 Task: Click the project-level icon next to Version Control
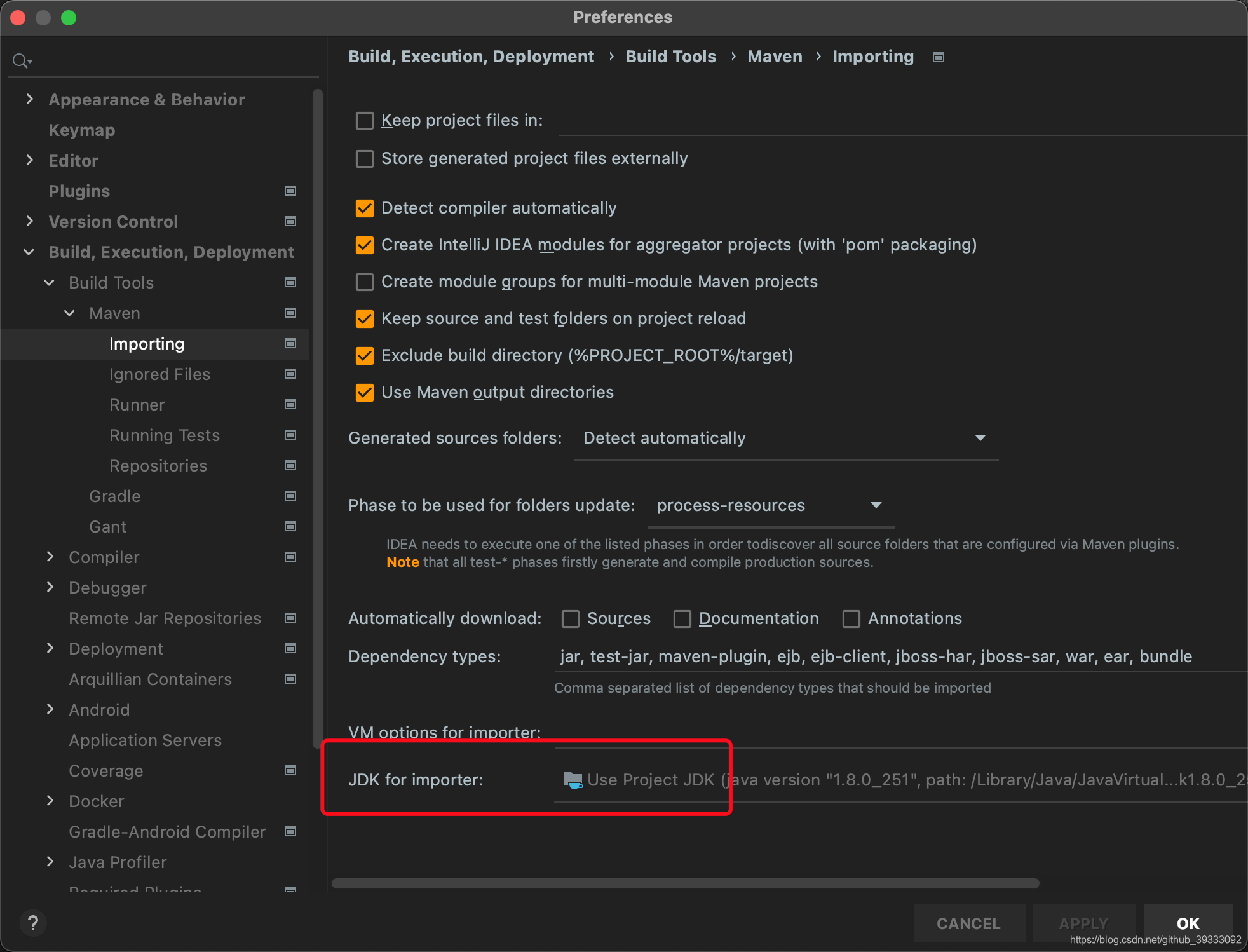pos(290,221)
